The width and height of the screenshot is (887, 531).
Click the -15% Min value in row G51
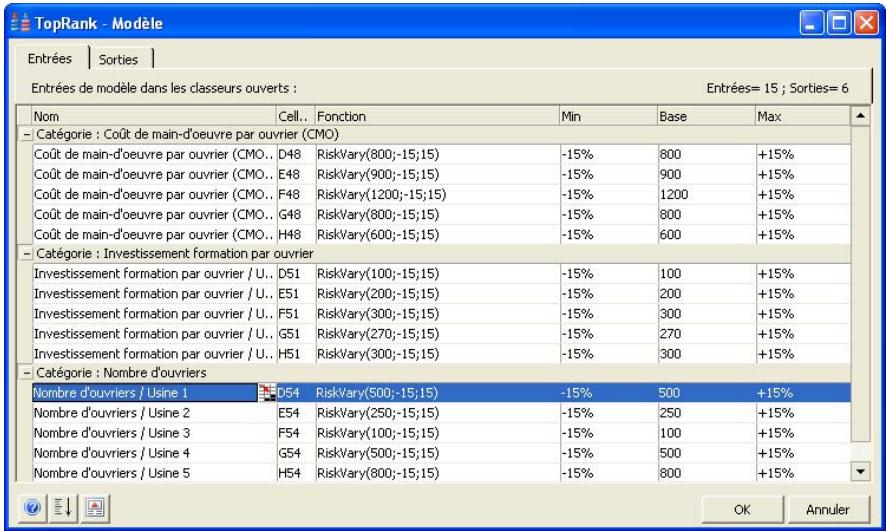point(577,334)
